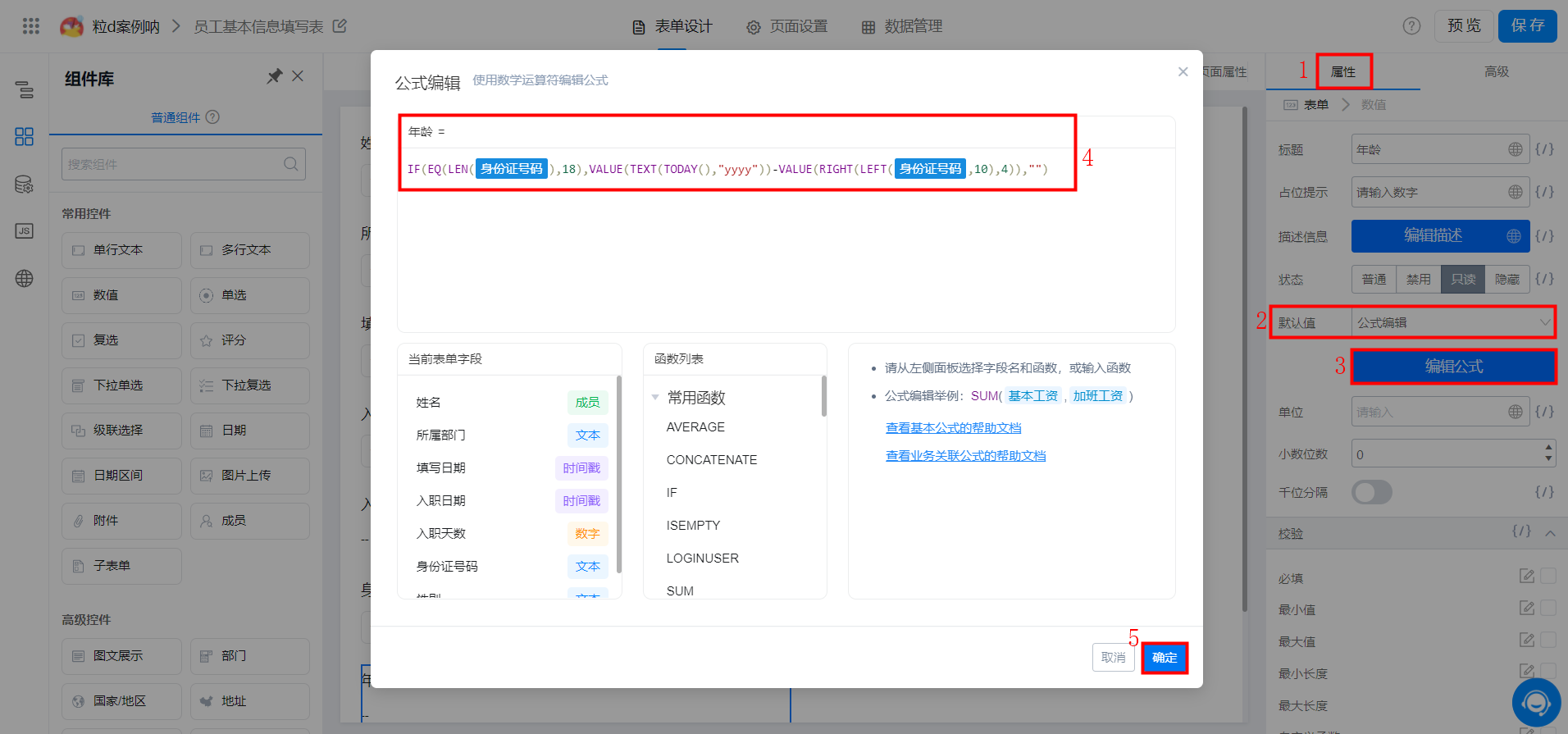Collapse the 校验 section
The height and width of the screenshot is (734, 1568).
(x=1550, y=533)
